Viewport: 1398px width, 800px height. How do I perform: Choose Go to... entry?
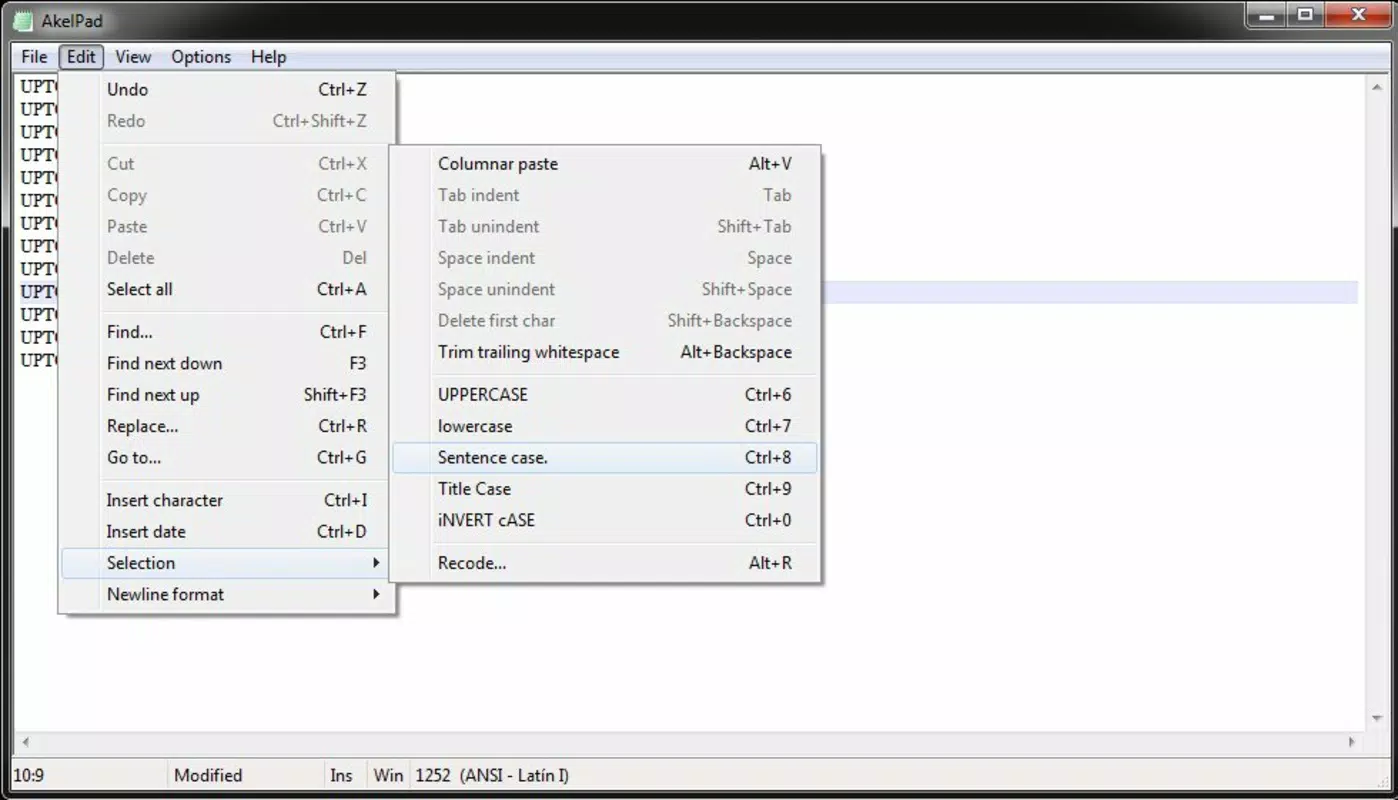click(x=229, y=457)
